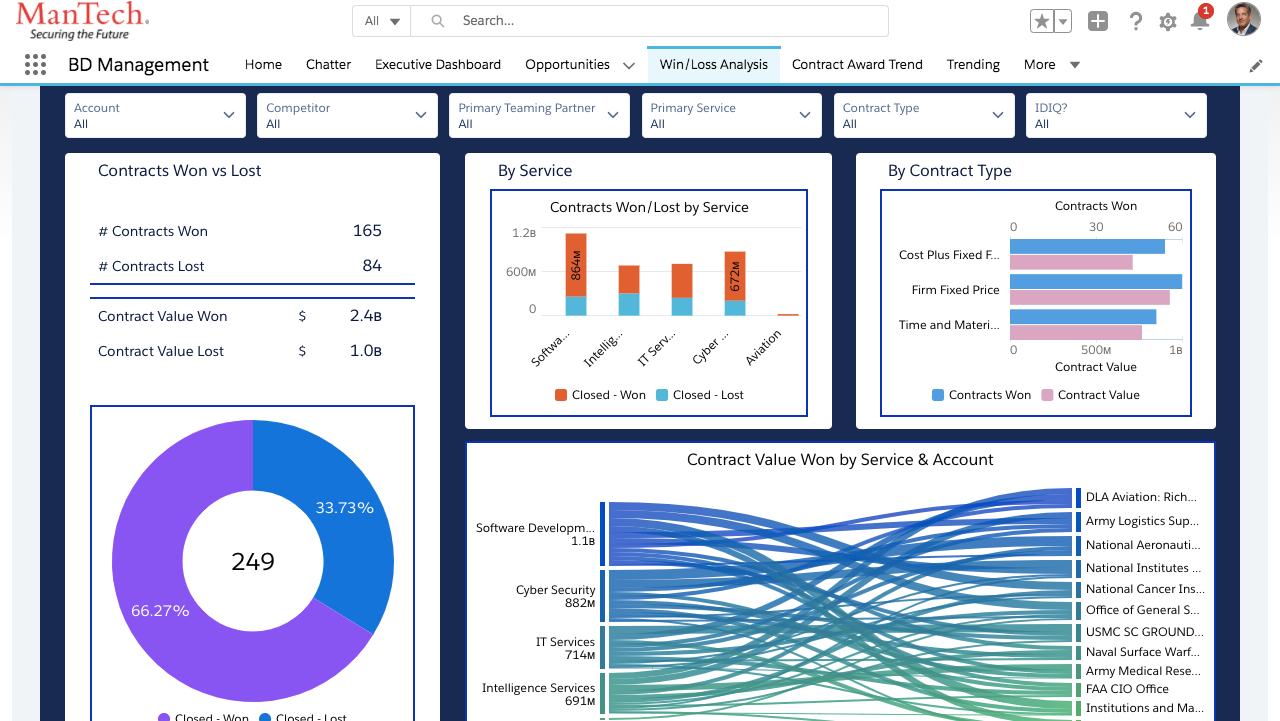
Task: Click the 33.73% blue donut segment
Action: tap(344, 508)
